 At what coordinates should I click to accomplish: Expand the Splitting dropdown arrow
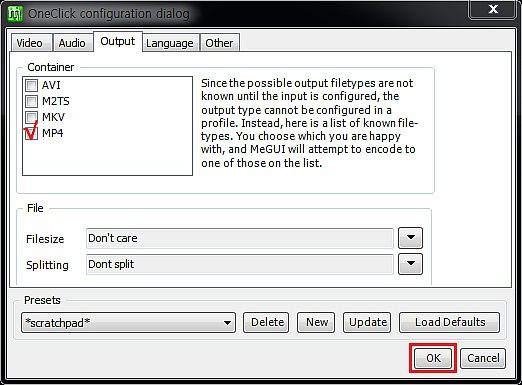click(x=411, y=264)
